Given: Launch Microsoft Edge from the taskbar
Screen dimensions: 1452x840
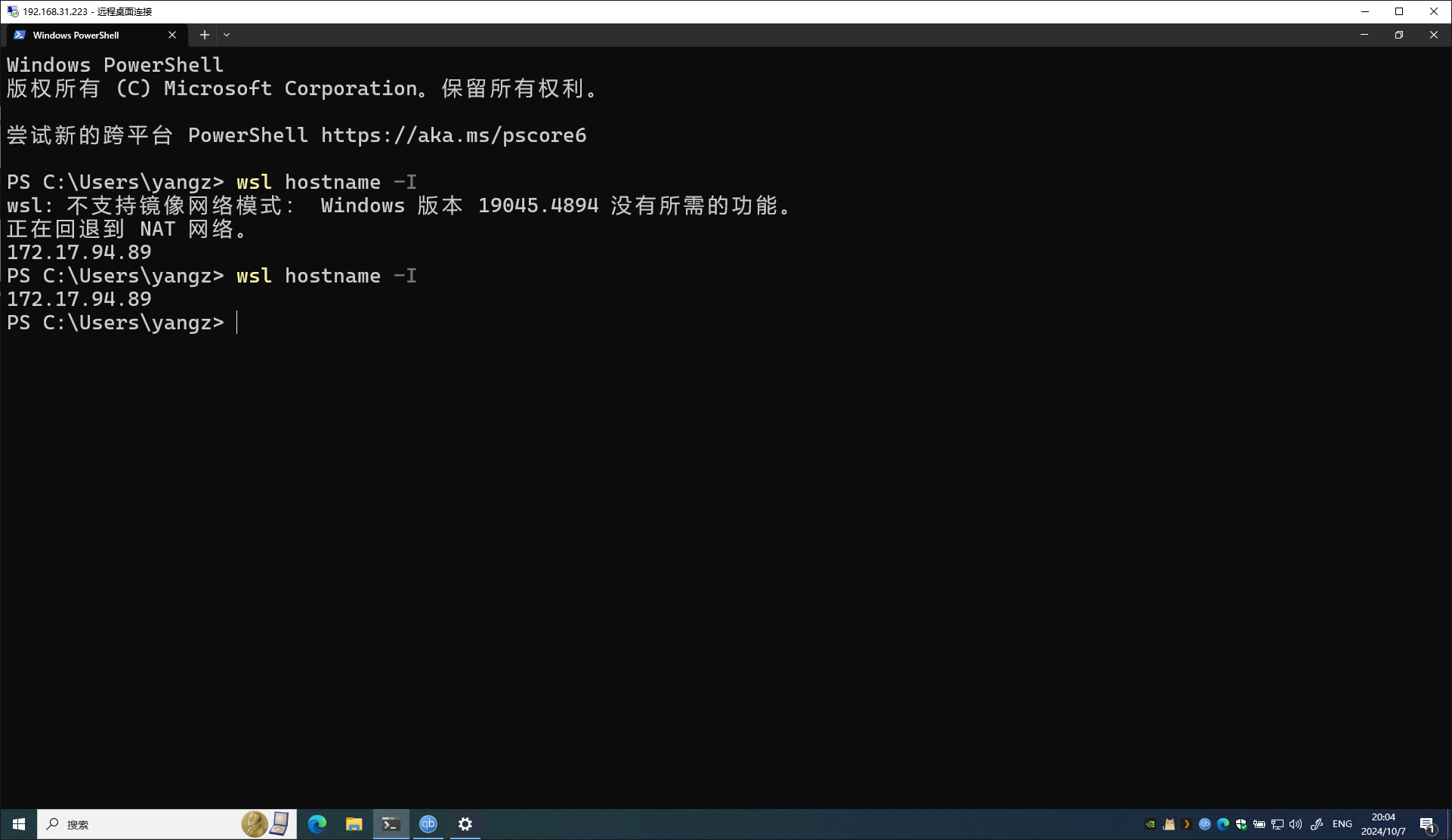Looking at the screenshot, I should pyautogui.click(x=317, y=824).
